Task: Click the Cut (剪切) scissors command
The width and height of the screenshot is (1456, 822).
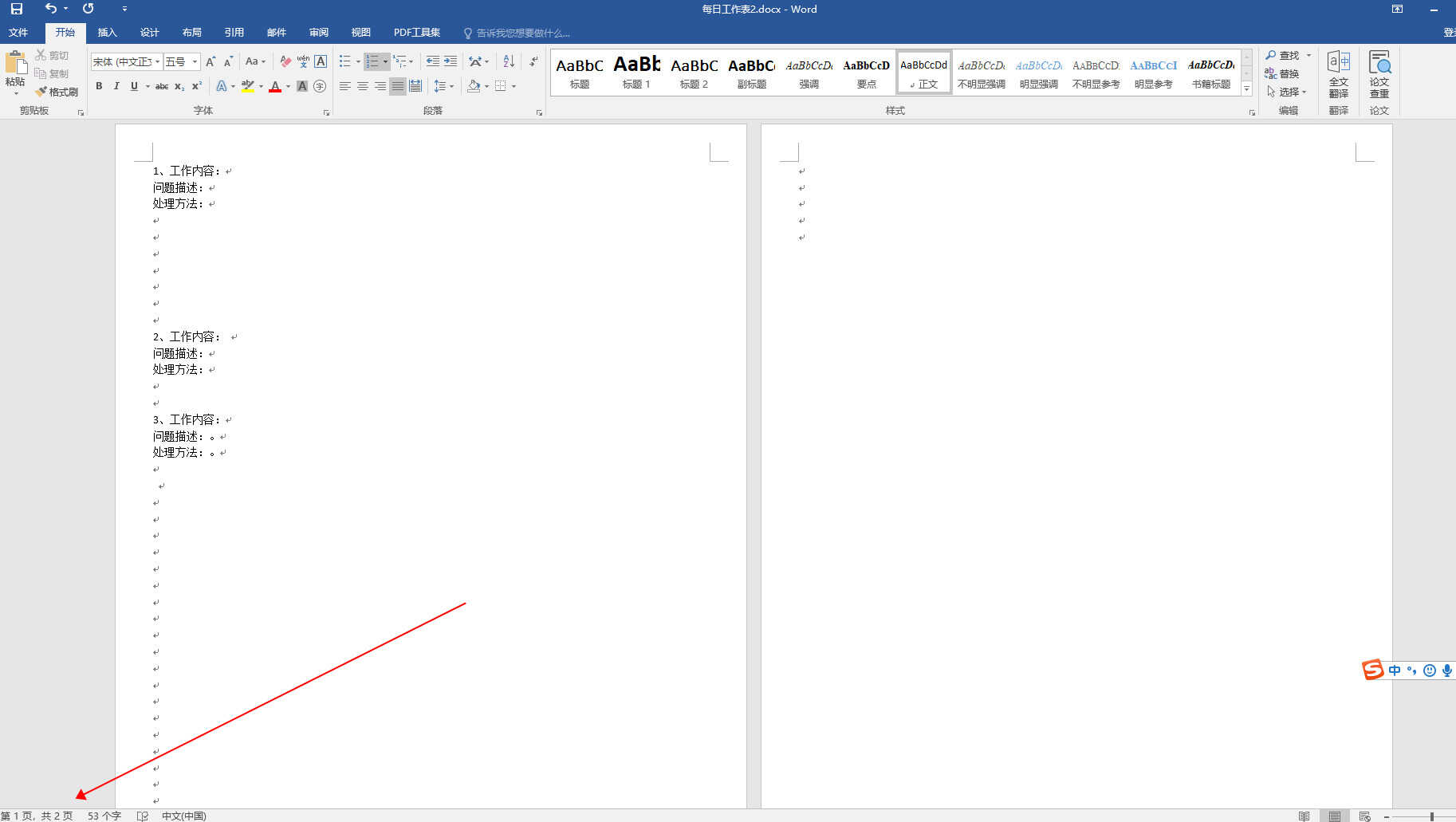Action: pyautogui.click(x=52, y=55)
